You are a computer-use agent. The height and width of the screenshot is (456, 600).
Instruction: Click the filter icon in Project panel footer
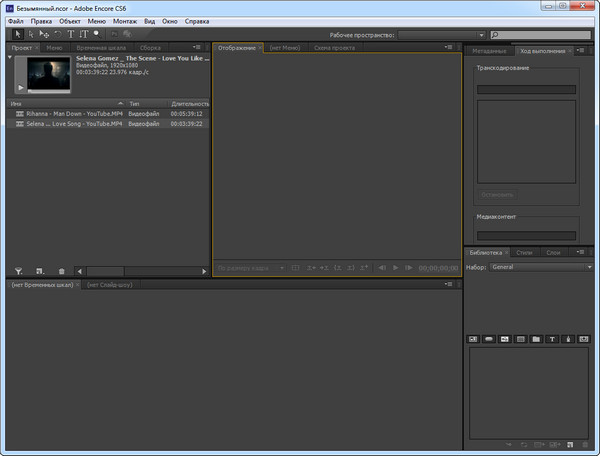18,271
